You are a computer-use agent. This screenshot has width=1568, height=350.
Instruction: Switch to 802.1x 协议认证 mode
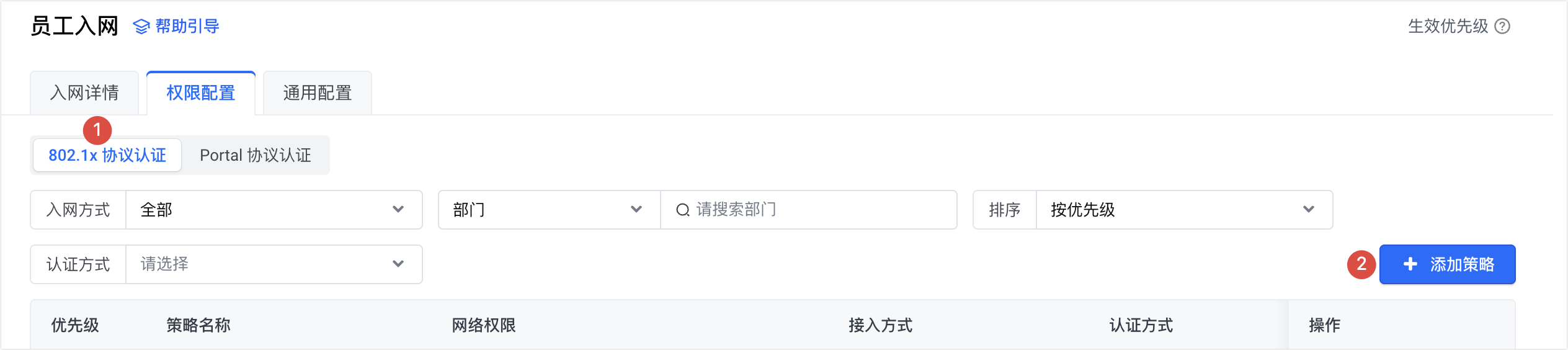click(107, 155)
